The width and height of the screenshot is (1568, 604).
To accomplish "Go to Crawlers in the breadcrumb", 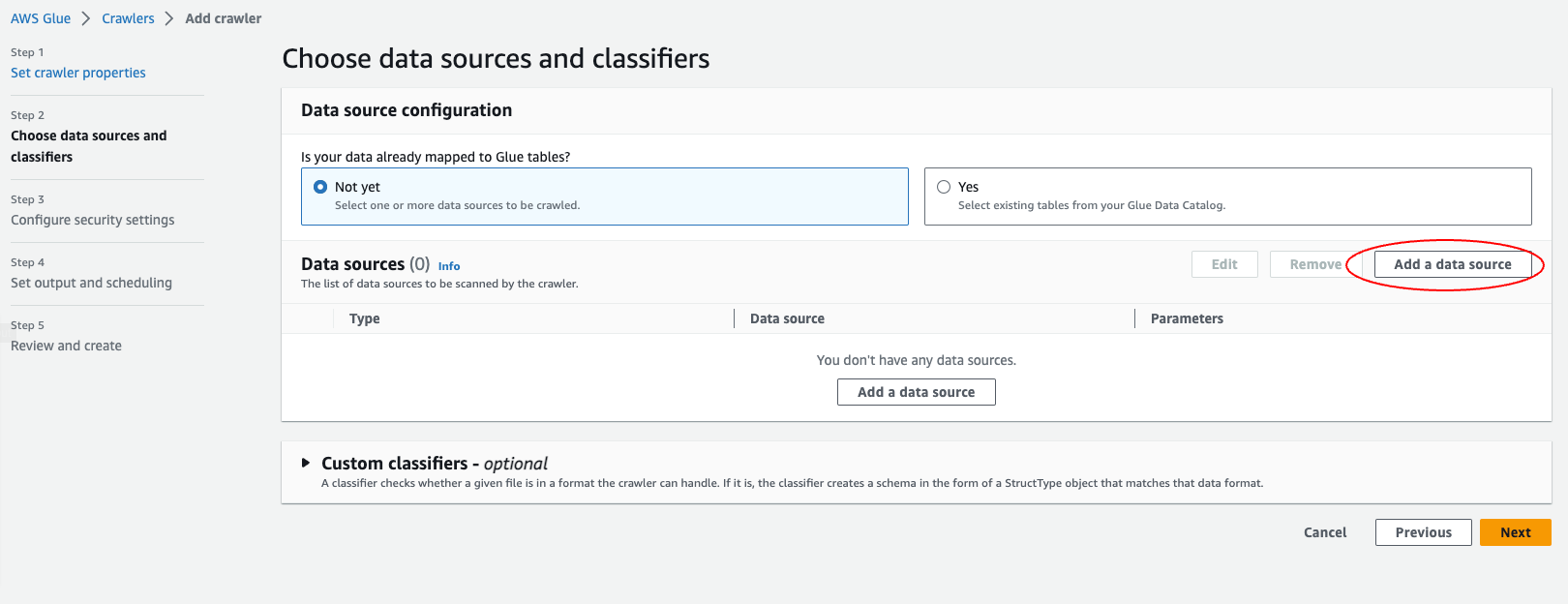I will [128, 18].
